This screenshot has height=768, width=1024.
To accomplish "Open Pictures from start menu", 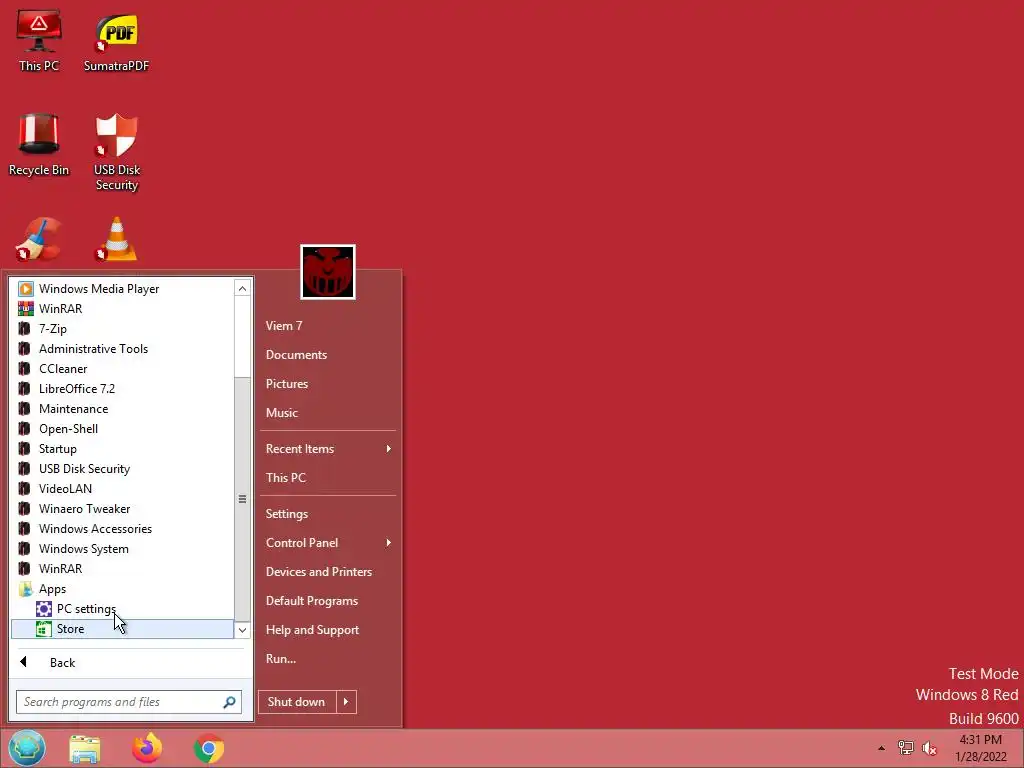I will click(x=328, y=383).
